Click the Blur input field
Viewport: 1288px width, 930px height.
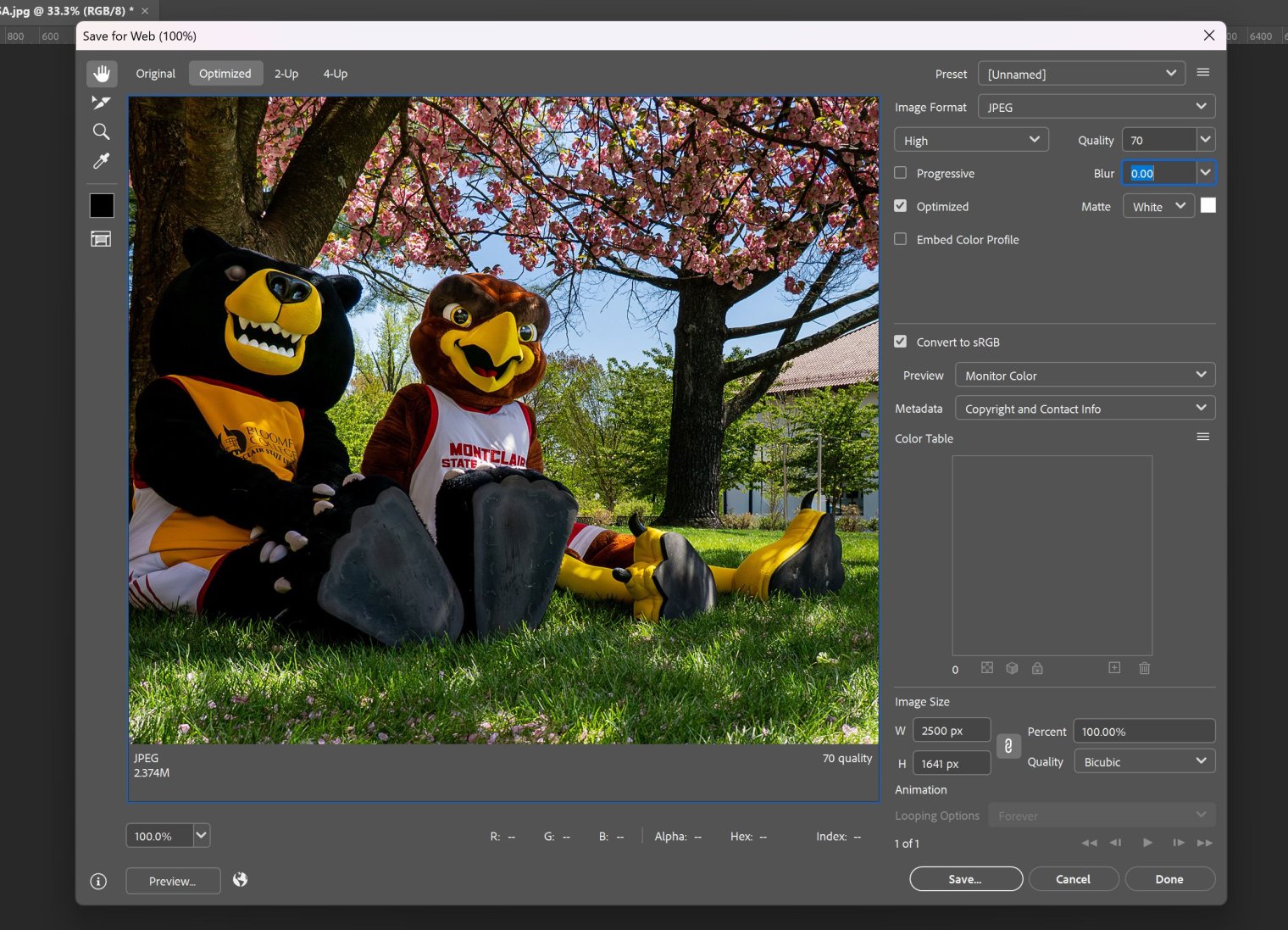pyautogui.click(x=1160, y=173)
